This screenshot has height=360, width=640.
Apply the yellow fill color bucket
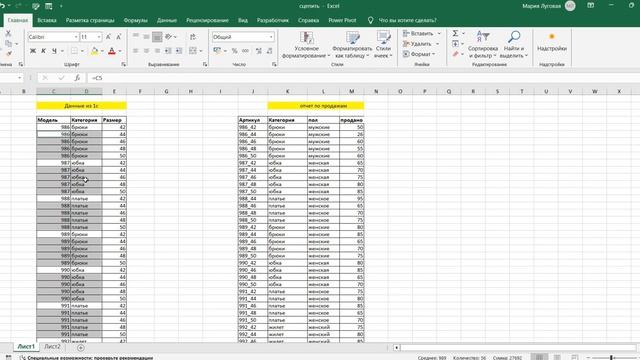(94, 51)
